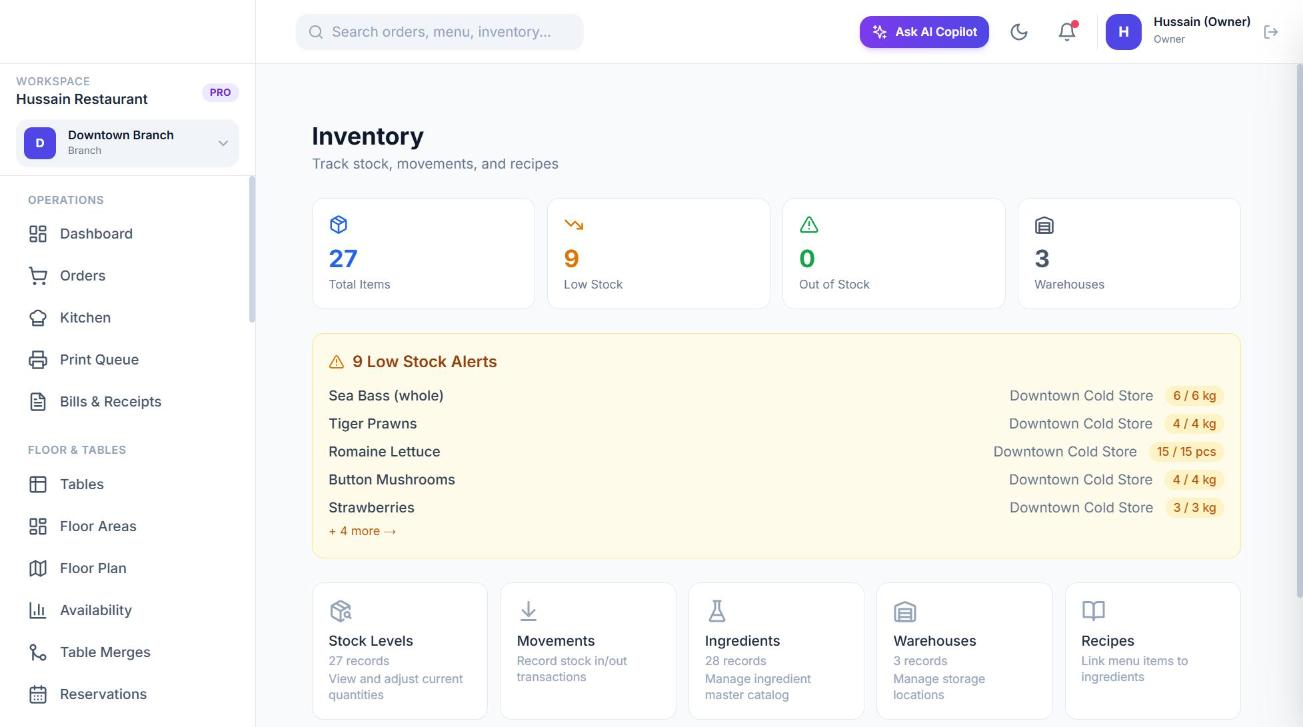The height and width of the screenshot is (727, 1303).
Task: Click the sidebar scrollbar thumb
Action: (x=252, y=249)
